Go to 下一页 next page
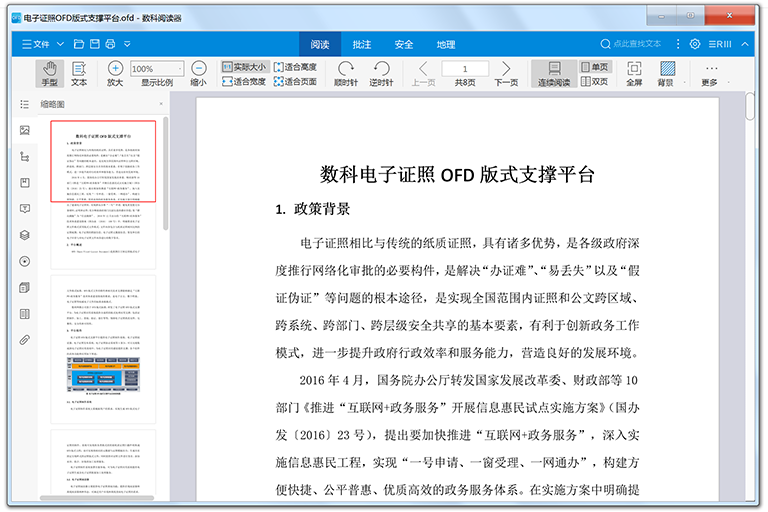 click(x=506, y=72)
